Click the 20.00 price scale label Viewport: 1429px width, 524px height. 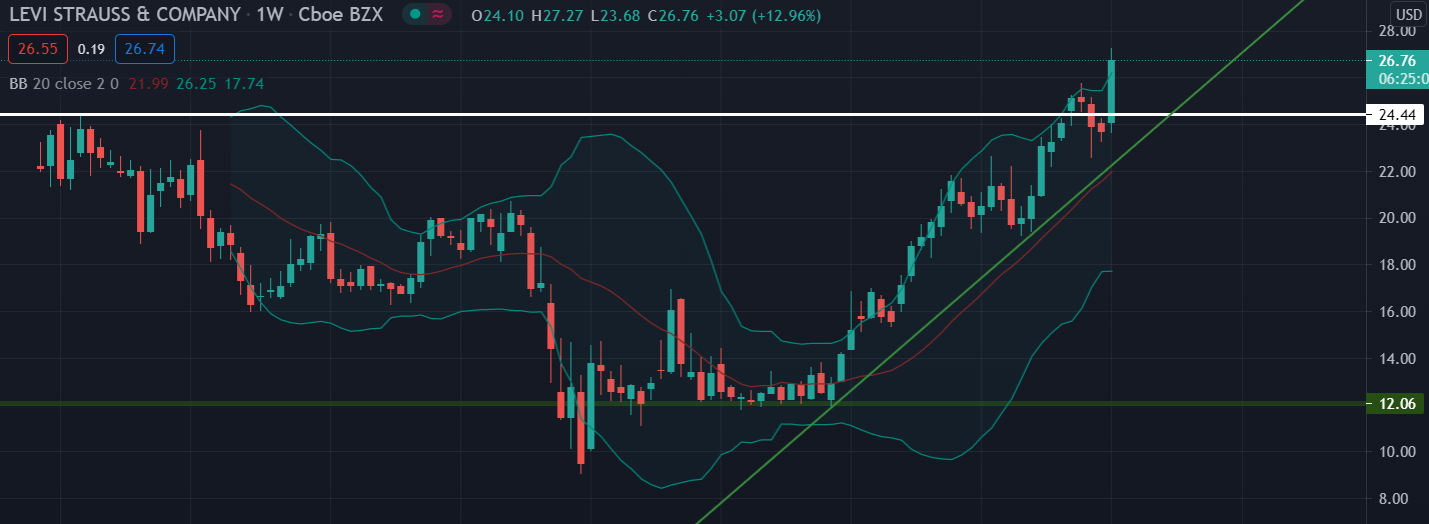(1396, 218)
